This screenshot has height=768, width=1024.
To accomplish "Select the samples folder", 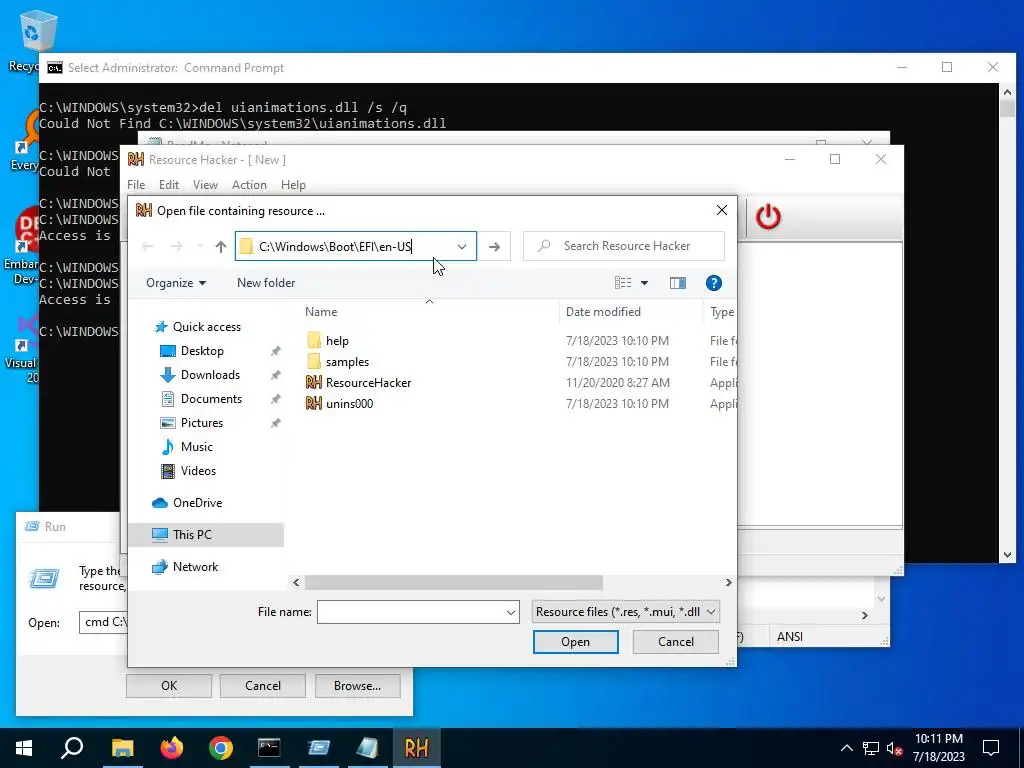I will click(x=347, y=362).
